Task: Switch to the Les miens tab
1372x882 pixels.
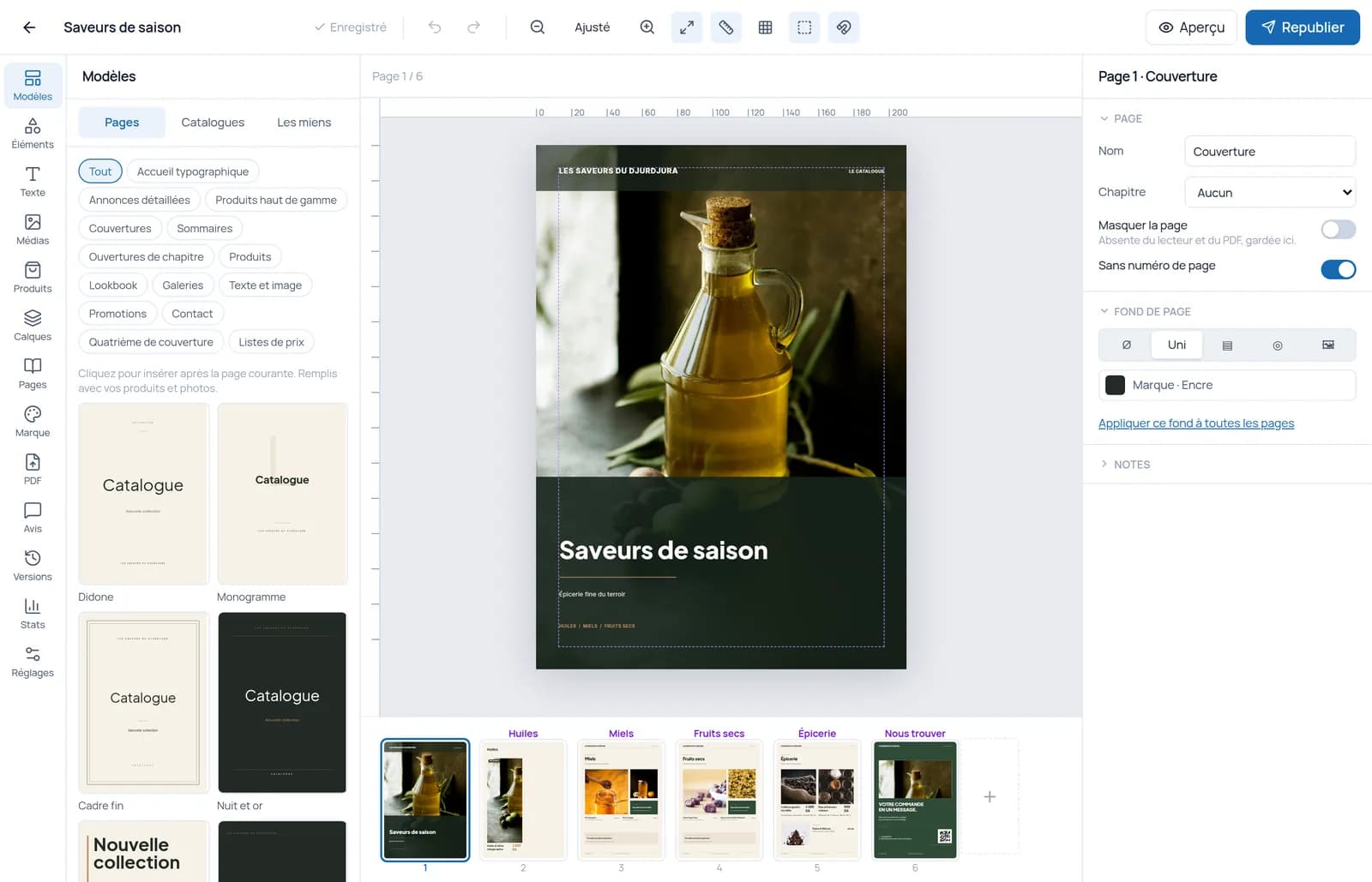Action: pos(304,123)
